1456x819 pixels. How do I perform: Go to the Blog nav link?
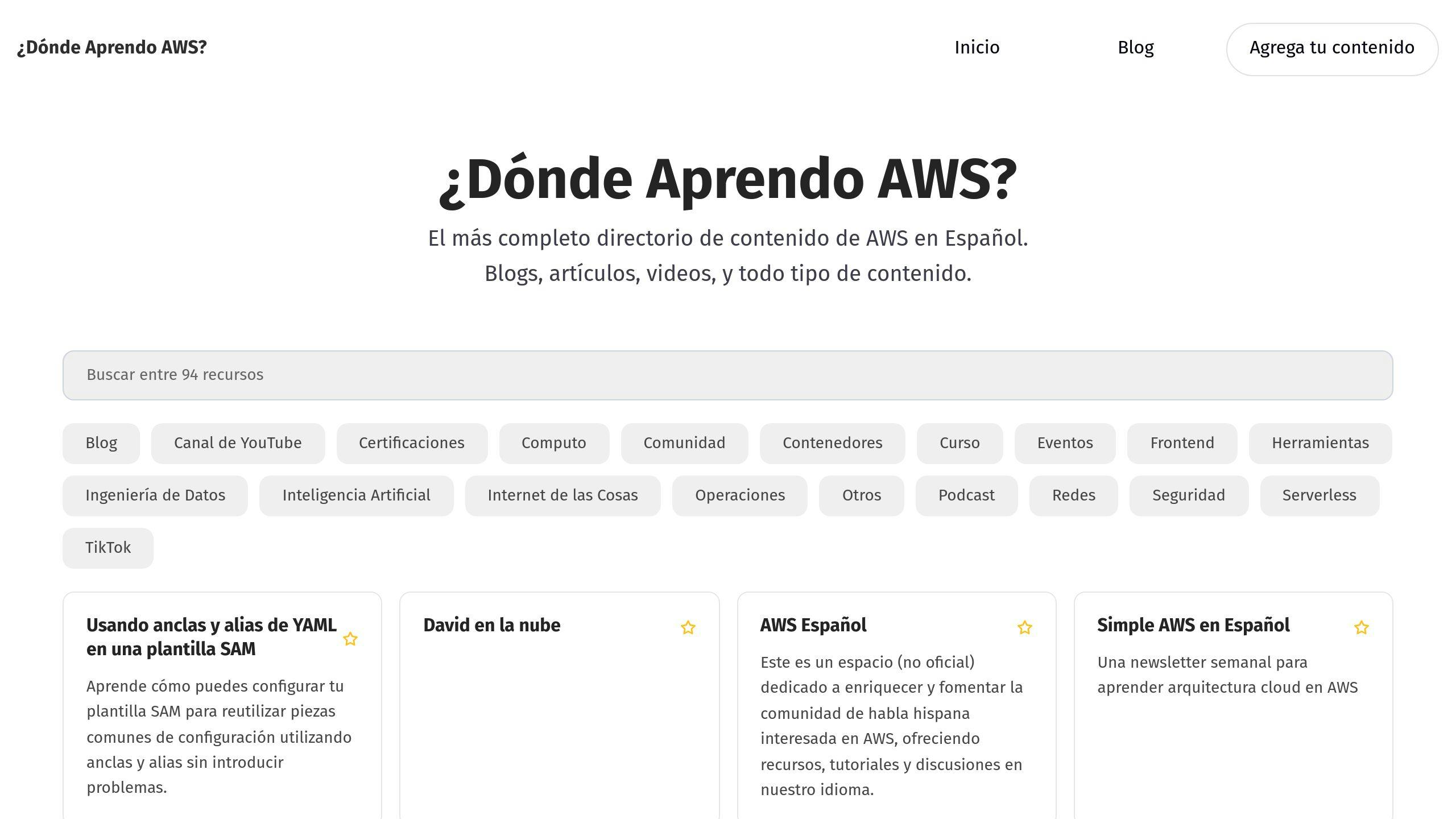tap(1136, 47)
